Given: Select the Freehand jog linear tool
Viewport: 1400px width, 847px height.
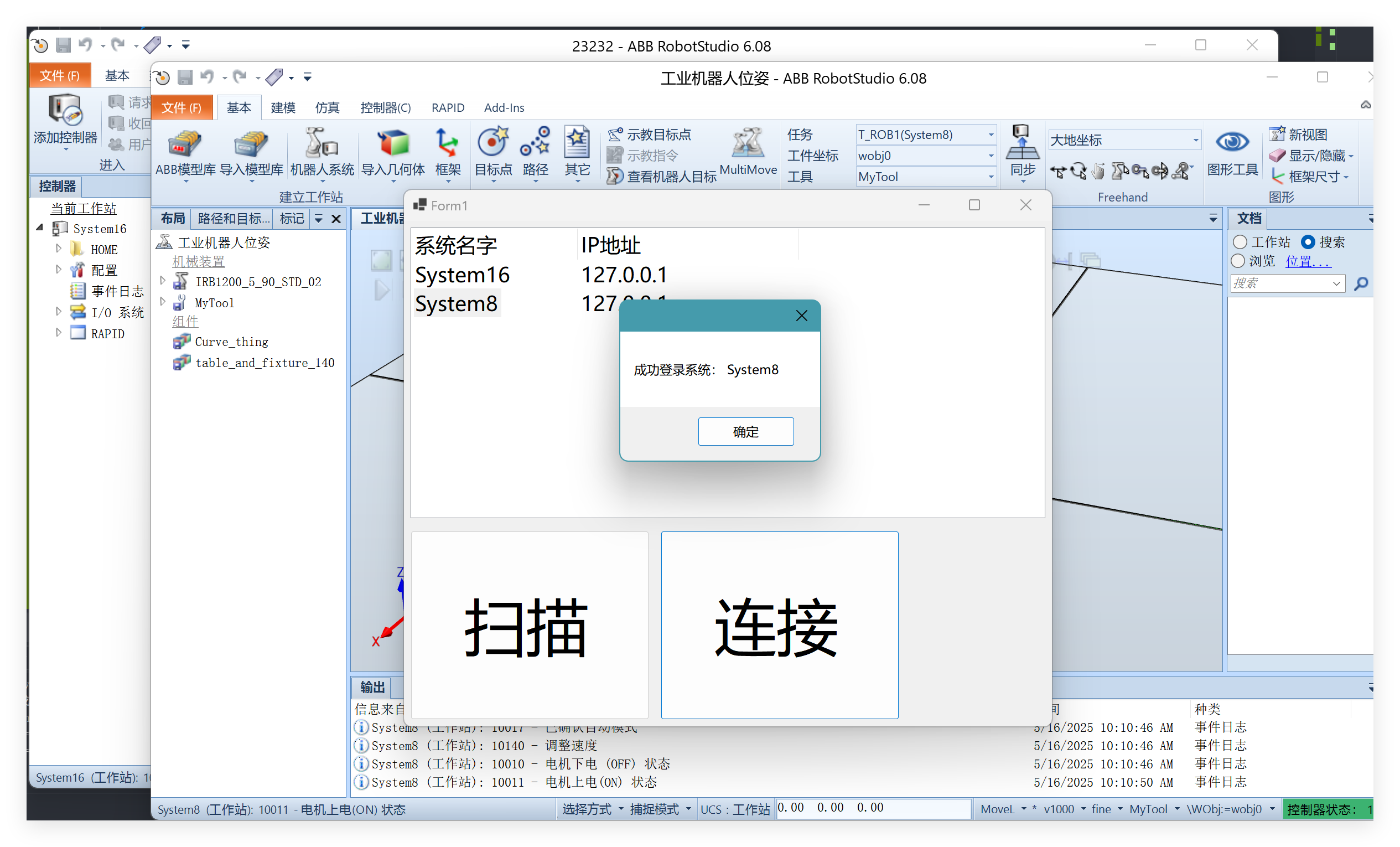Looking at the screenshot, I should [1139, 171].
